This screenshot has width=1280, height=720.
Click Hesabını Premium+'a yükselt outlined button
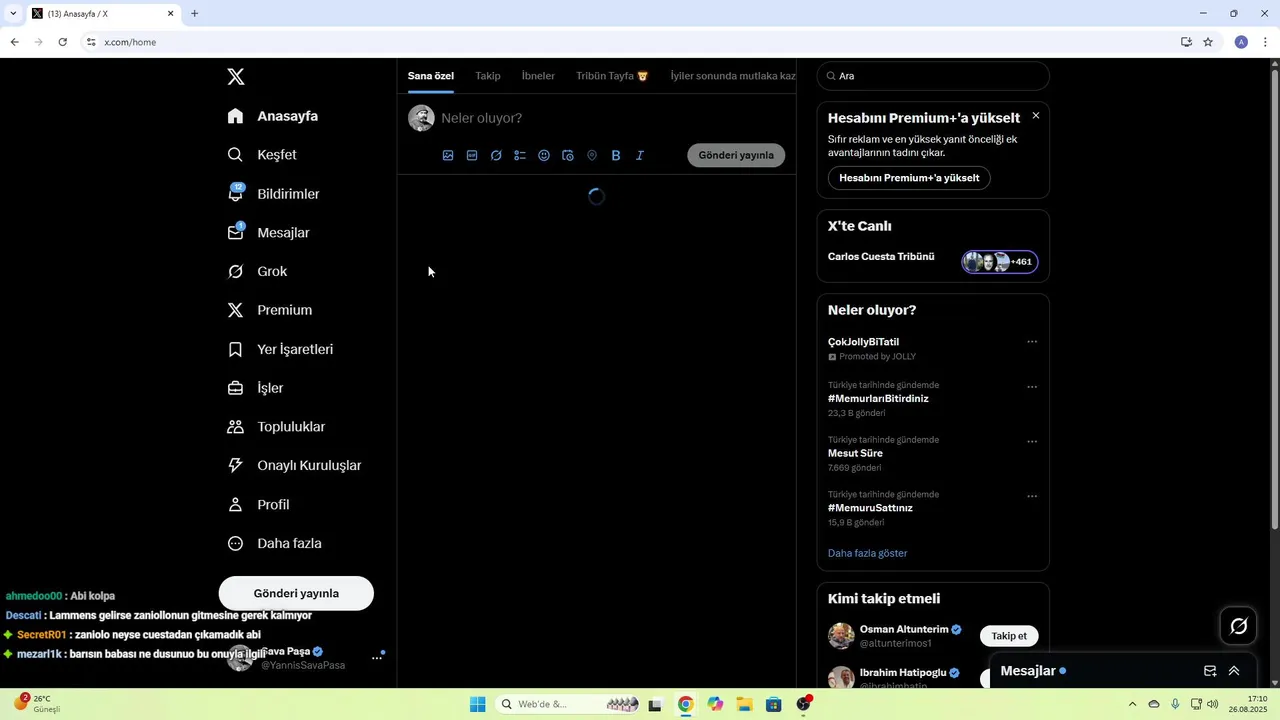coord(909,178)
